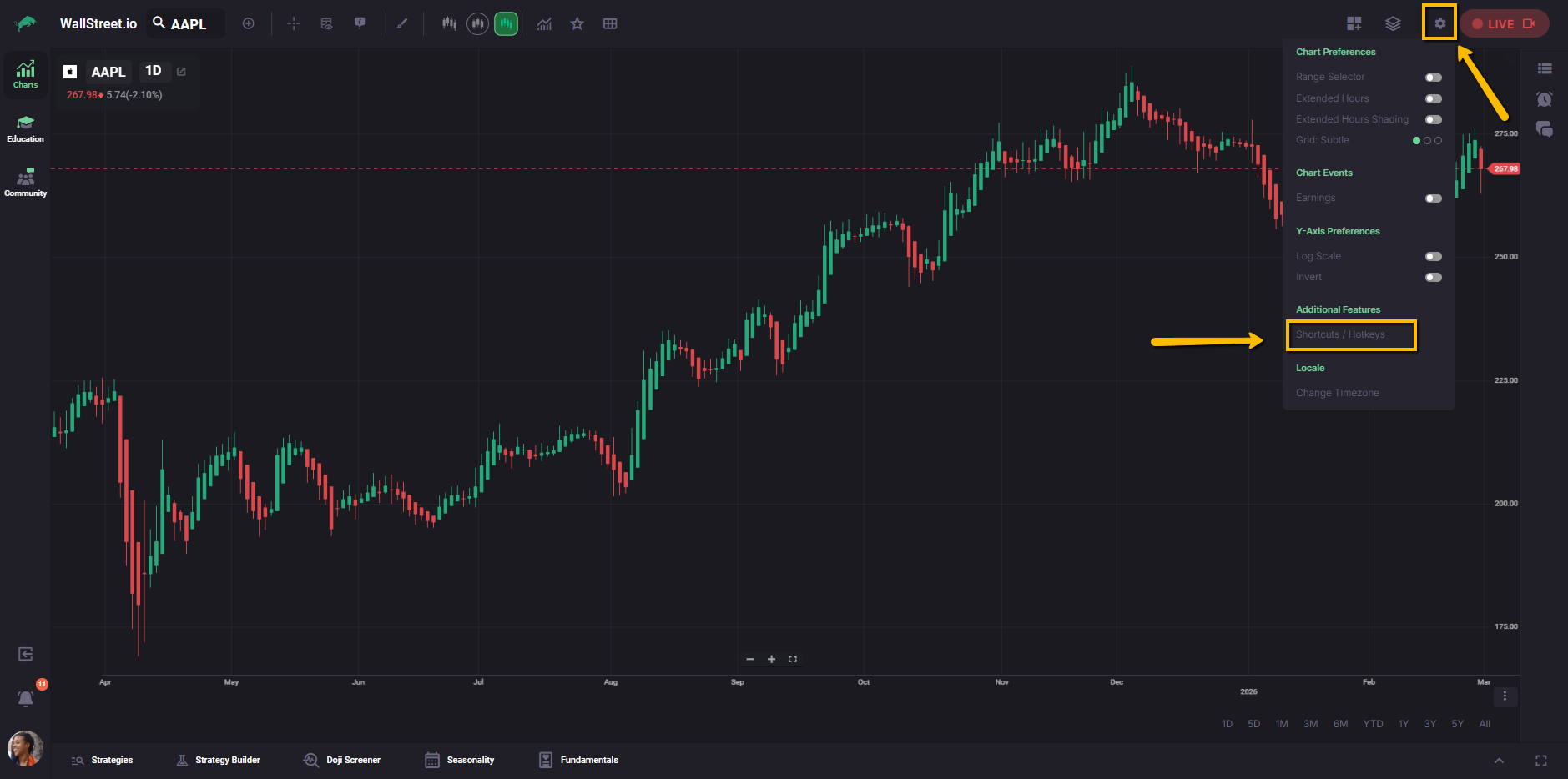Expand the bottom panel chevron

click(x=1499, y=761)
